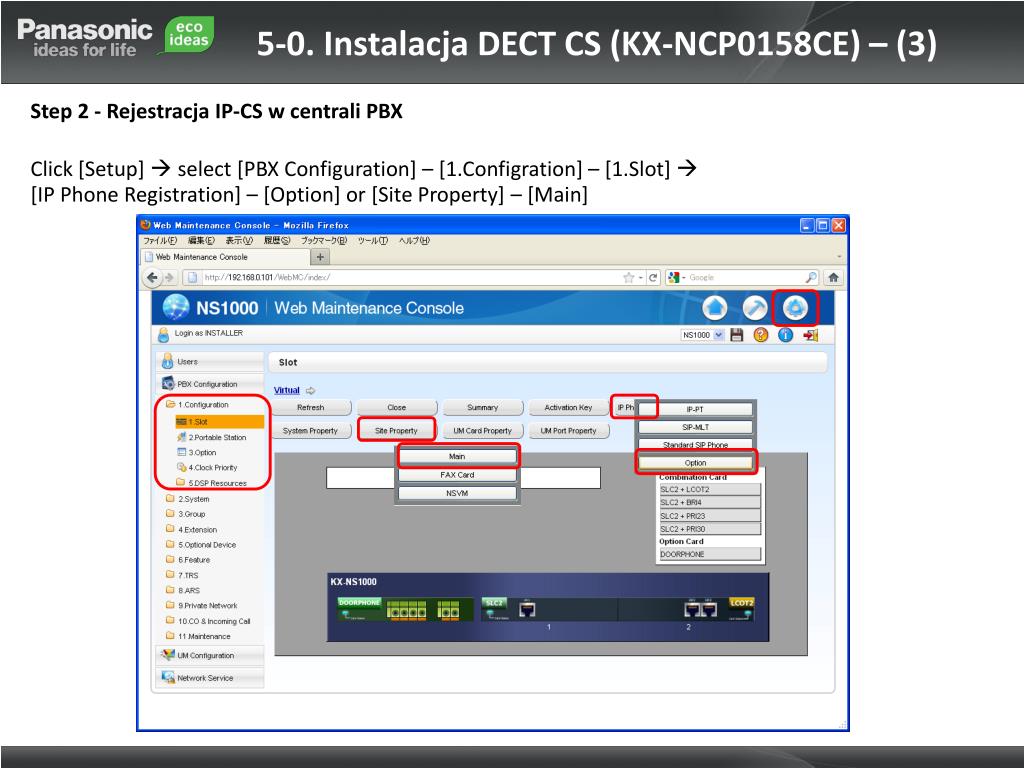
Task: Click the Firefox back arrow button
Action: (x=152, y=278)
